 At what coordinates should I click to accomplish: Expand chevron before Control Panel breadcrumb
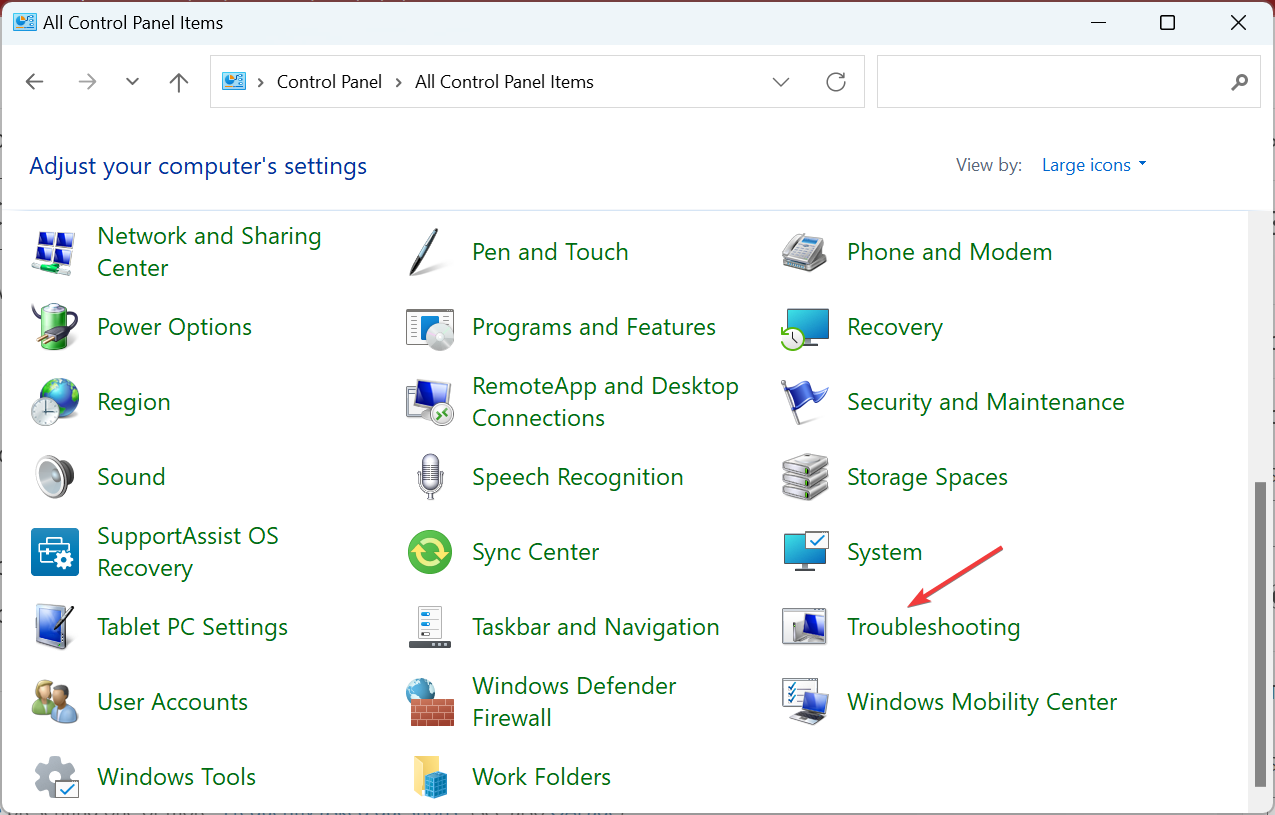coord(261,82)
